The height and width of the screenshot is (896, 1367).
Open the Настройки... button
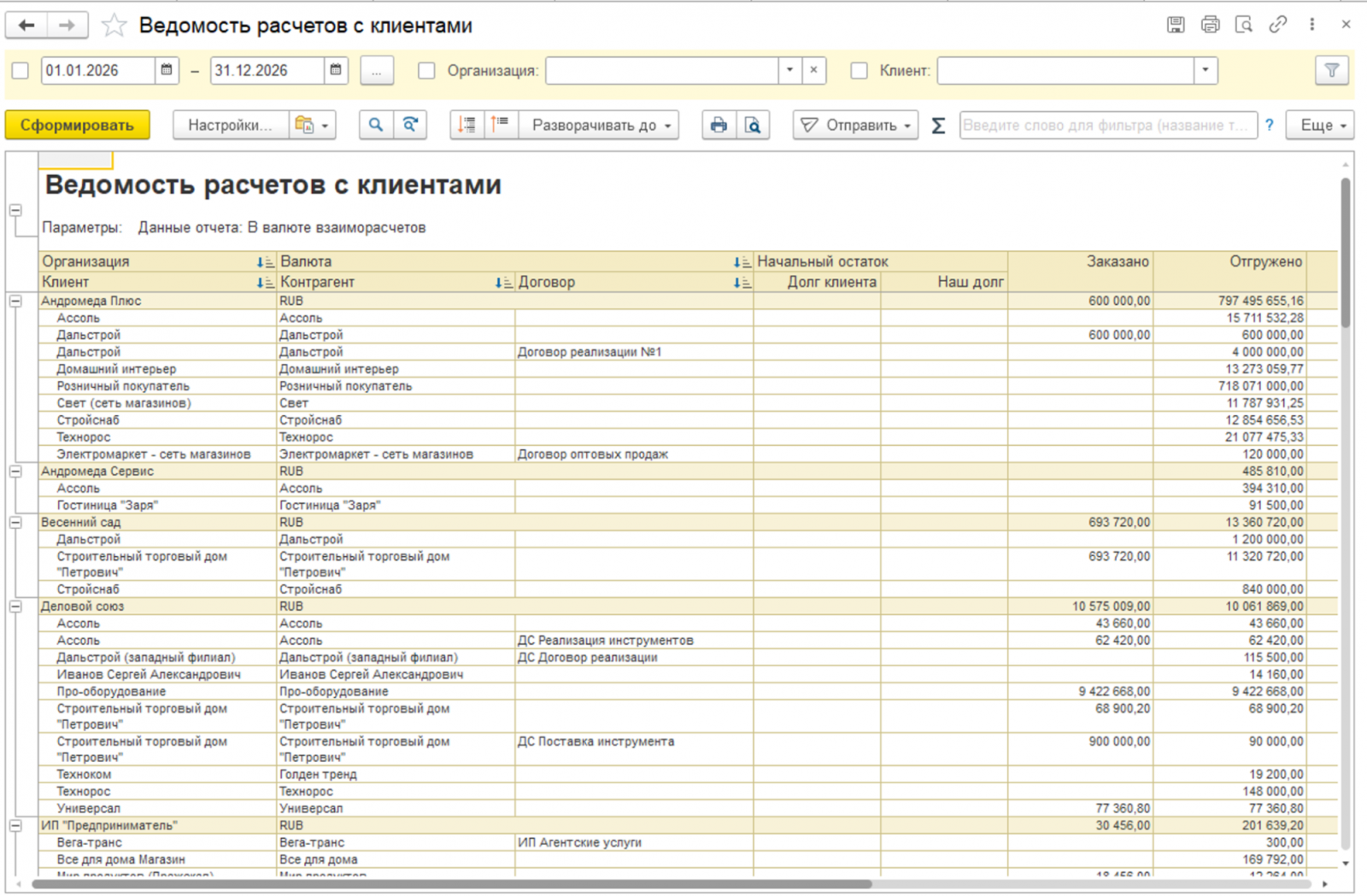click(231, 125)
